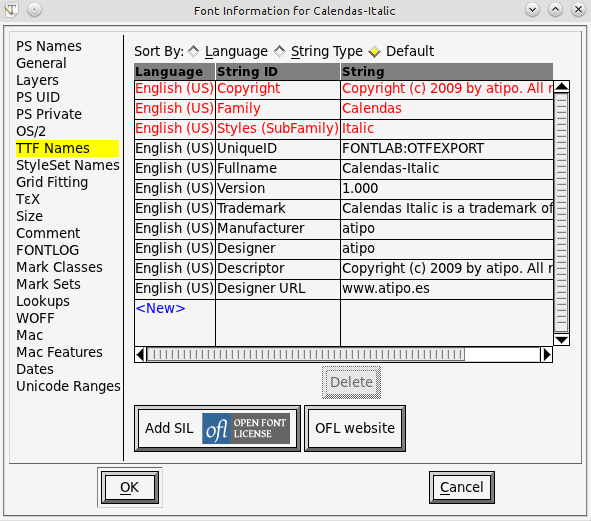Switch to the PS Names pane
Image resolution: width=591 pixels, height=521 pixels.
tap(49, 46)
